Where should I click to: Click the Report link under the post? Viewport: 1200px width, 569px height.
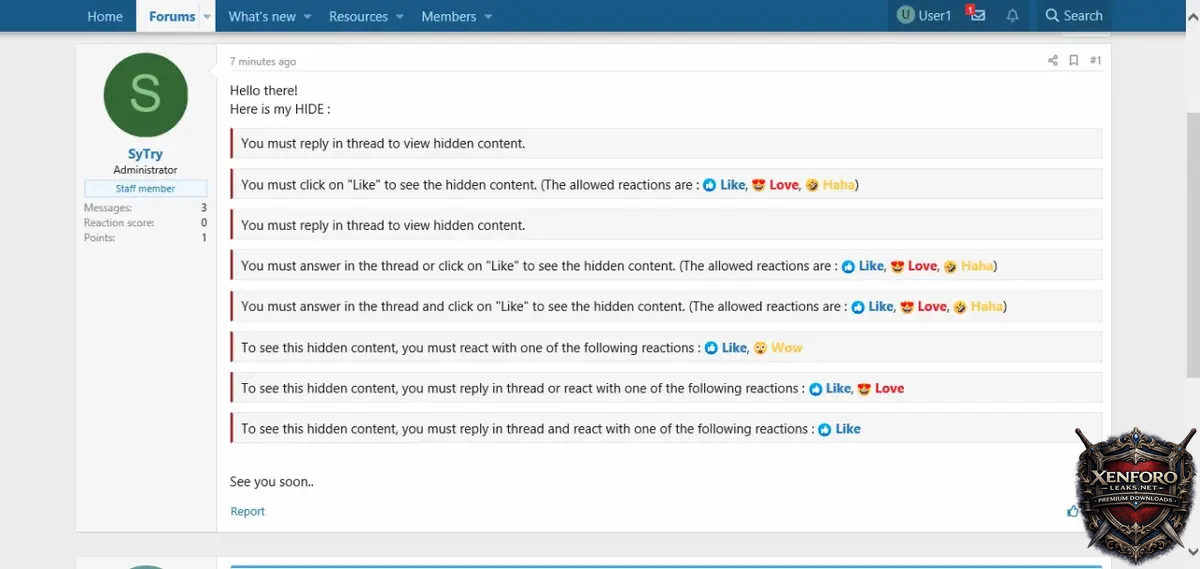click(247, 511)
